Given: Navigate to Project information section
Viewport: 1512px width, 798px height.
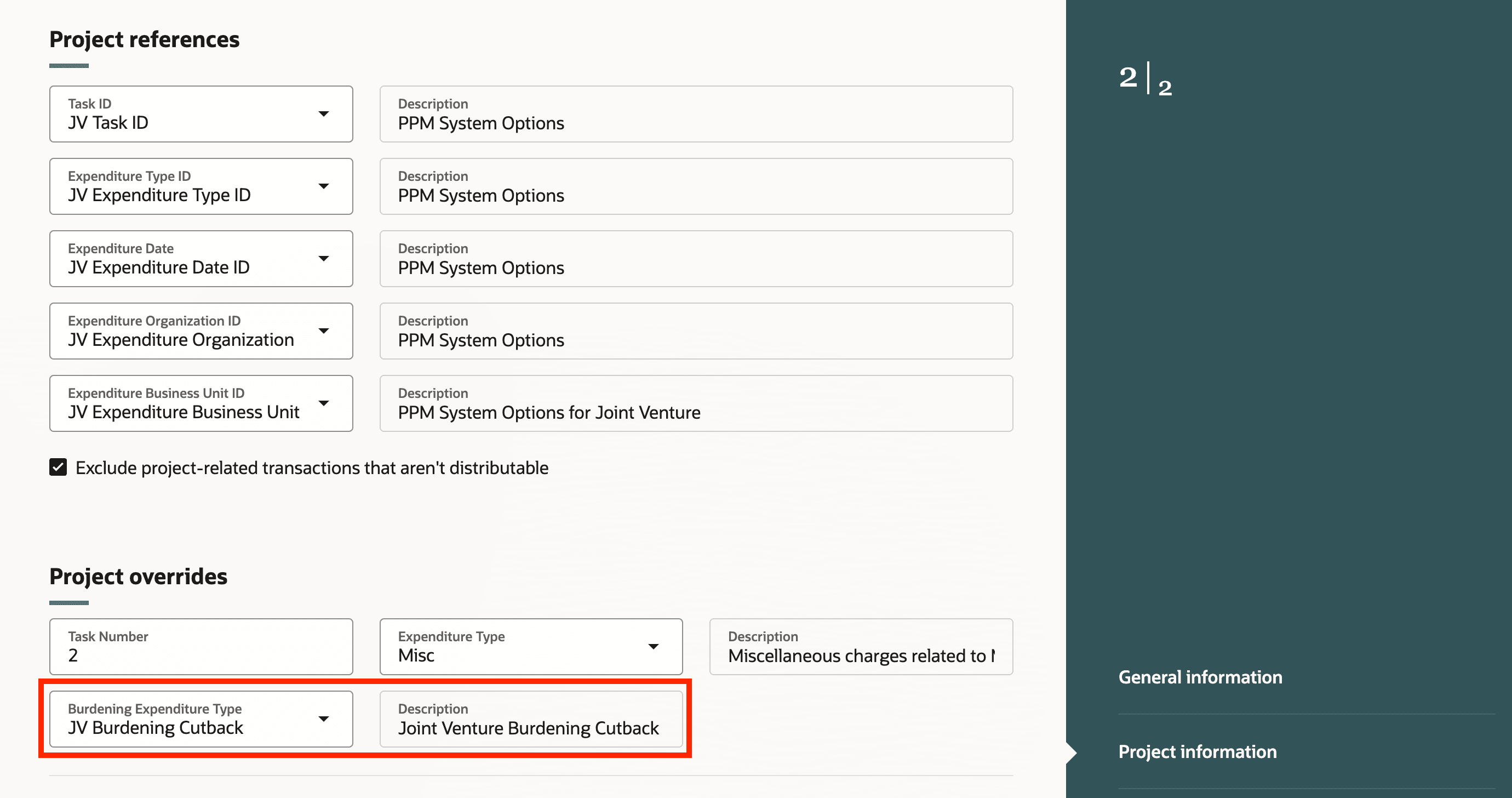Looking at the screenshot, I should [x=1198, y=751].
